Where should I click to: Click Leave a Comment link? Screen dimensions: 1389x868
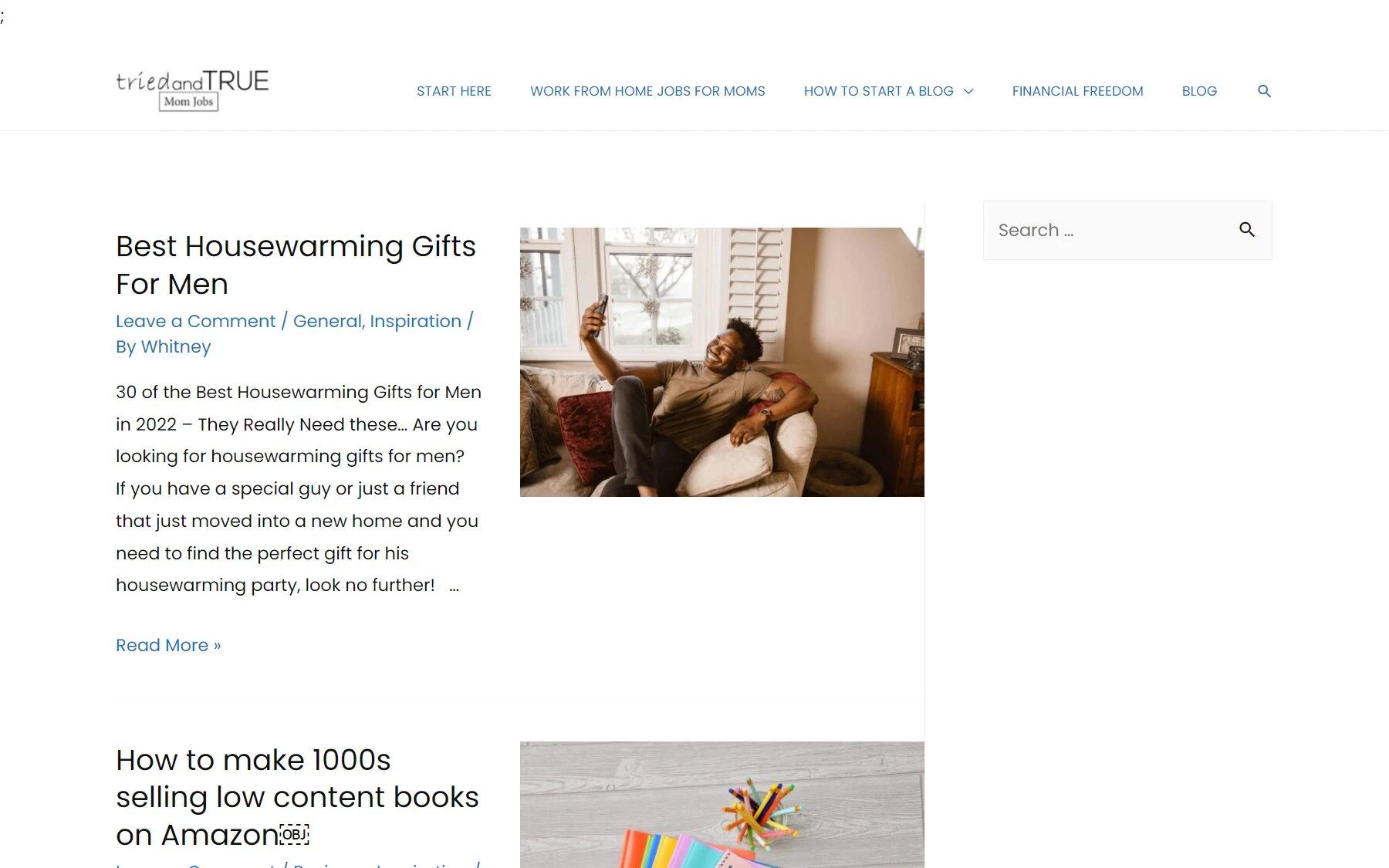pos(195,321)
